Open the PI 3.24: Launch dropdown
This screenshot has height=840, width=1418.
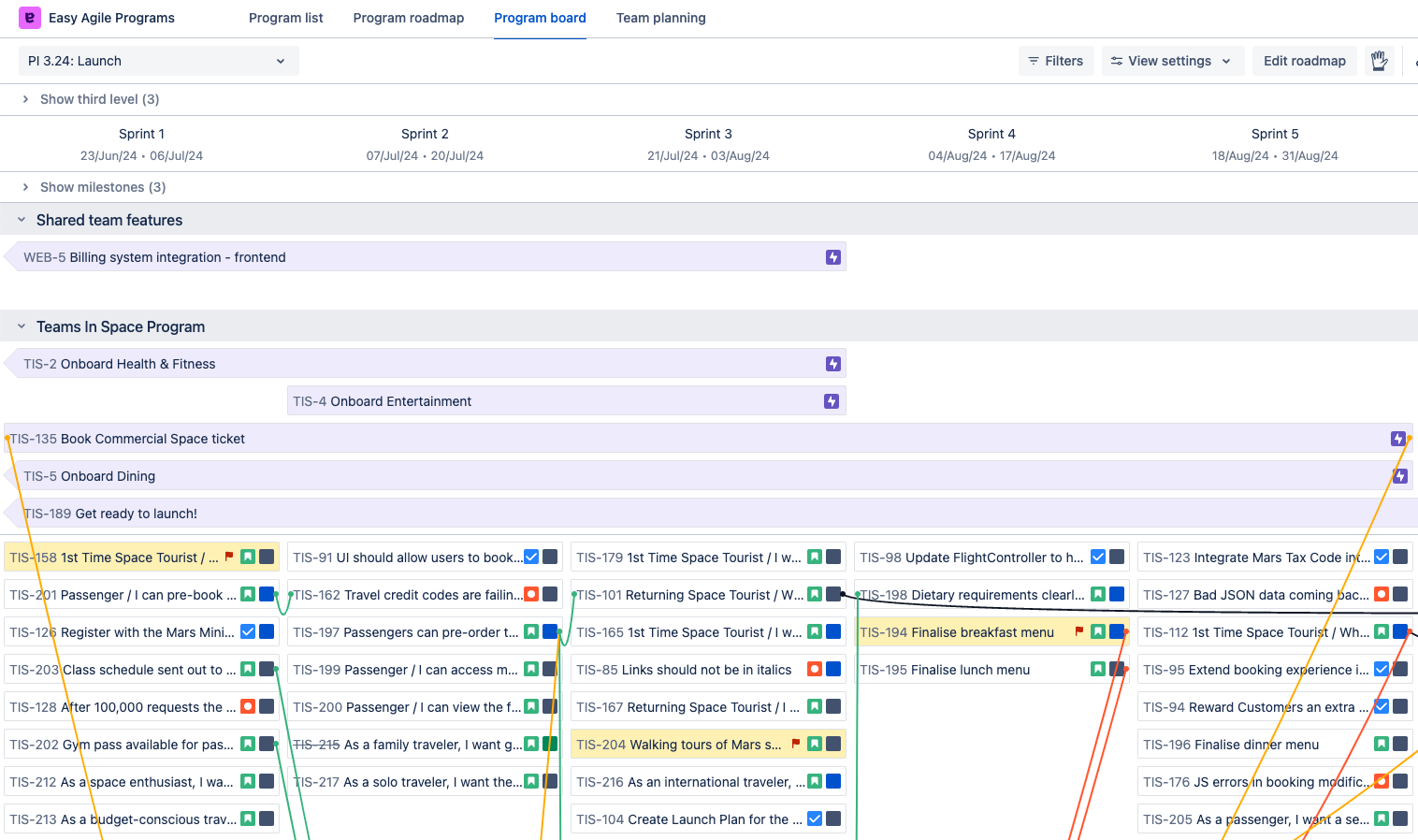coord(158,61)
